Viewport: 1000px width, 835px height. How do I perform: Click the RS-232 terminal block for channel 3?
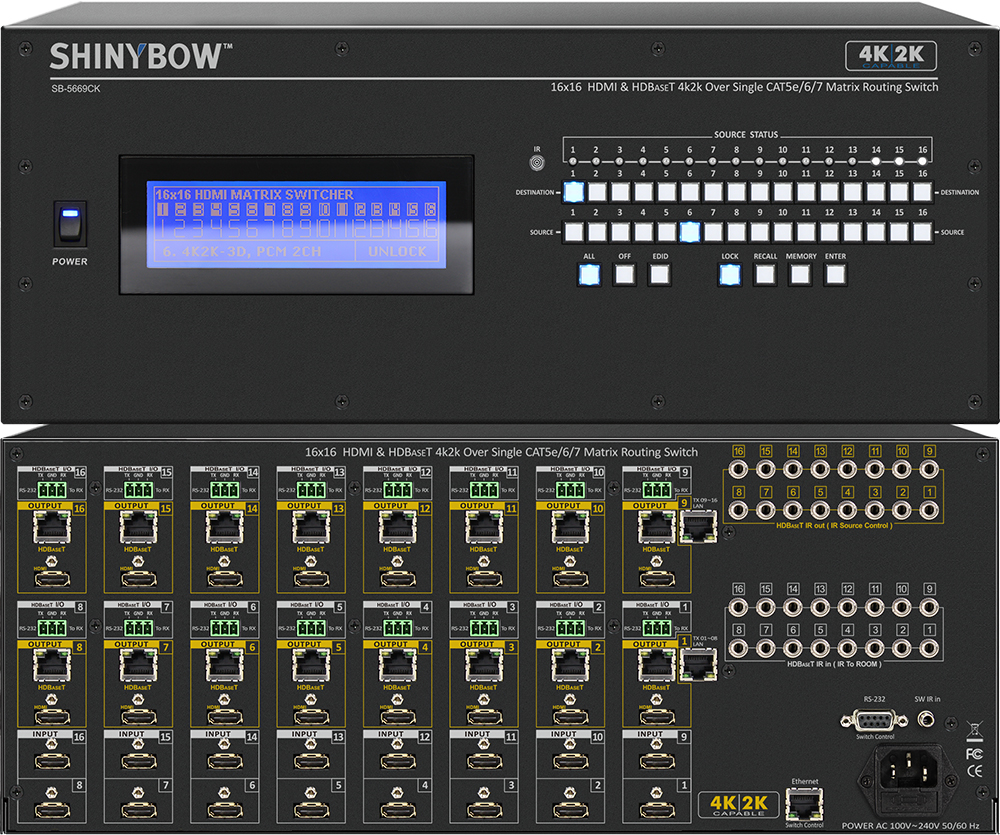click(x=484, y=628)
